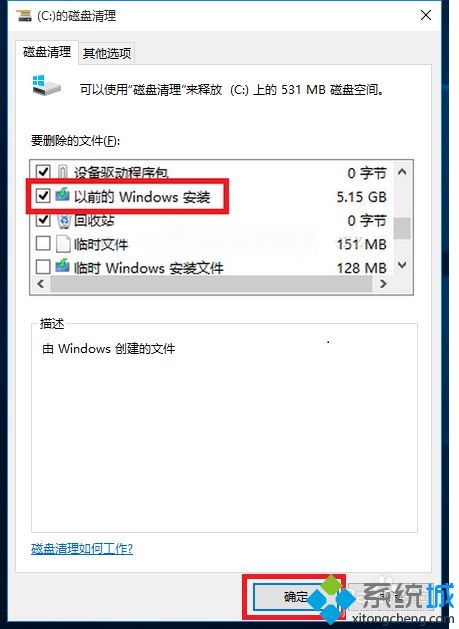The width and height of the screenshot is (459, 629).
Task: Click the device driver packages file icon
Action: tap(63, 172)
